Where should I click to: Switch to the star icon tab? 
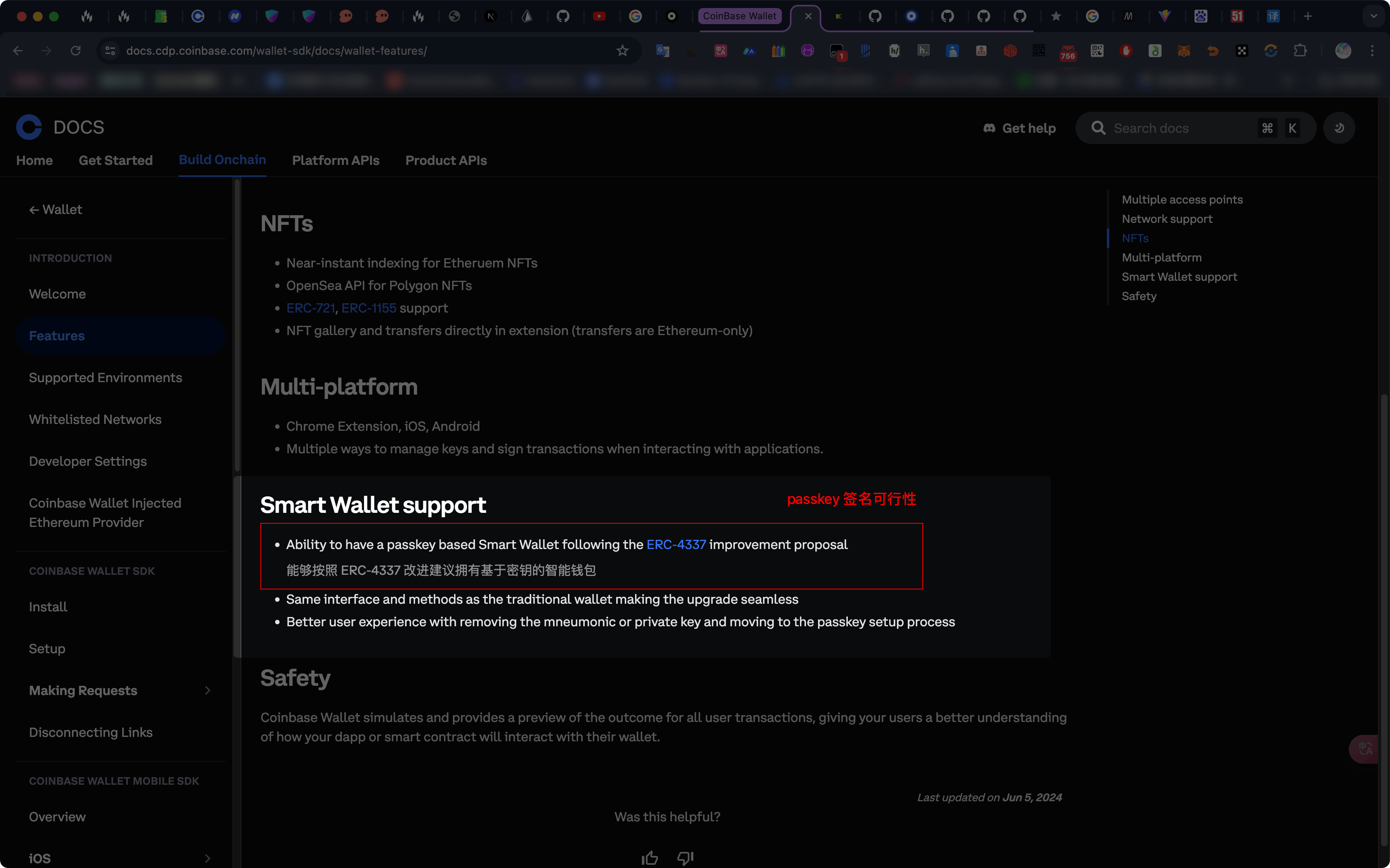point(1056,16)
